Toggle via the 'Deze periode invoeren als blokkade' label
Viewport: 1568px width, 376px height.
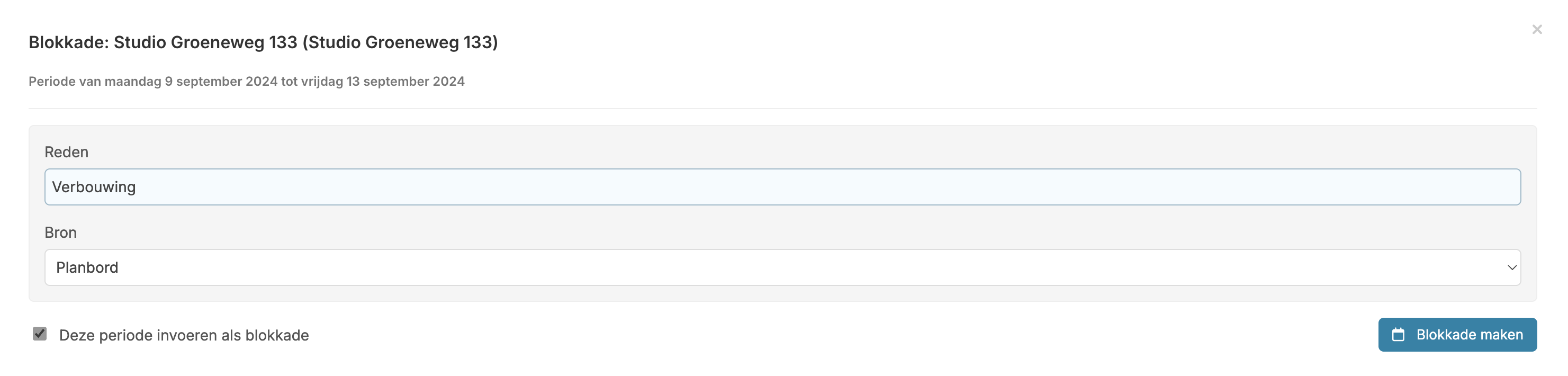point(184,335)
